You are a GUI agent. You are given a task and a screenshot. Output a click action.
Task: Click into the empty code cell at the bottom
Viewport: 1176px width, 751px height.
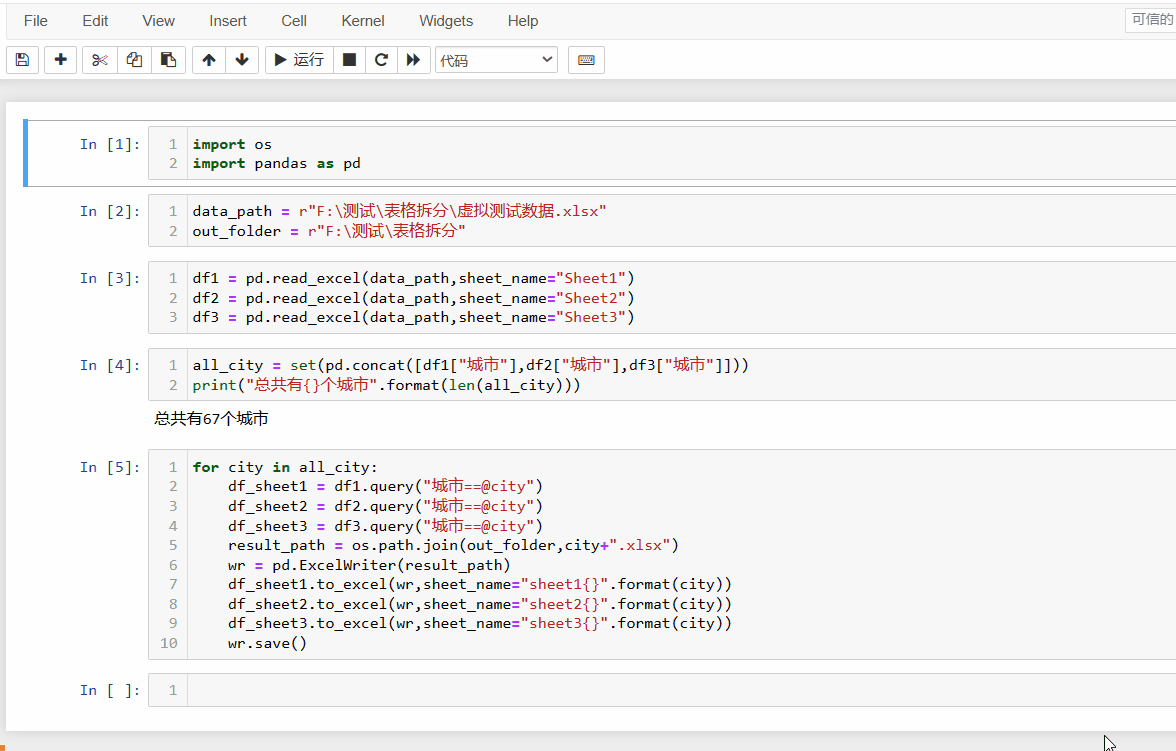point(681,690)
